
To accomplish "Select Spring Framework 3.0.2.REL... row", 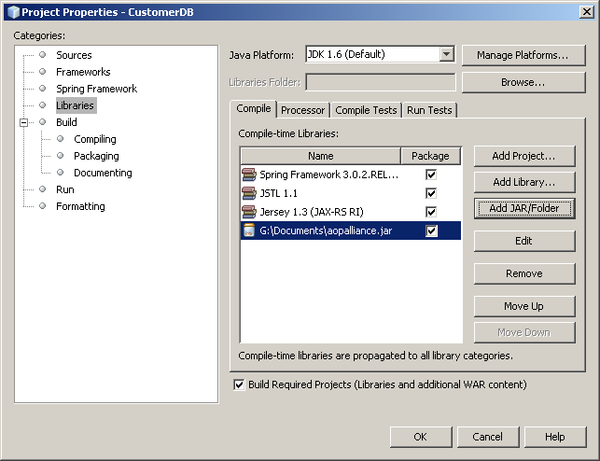I will pyautogui.click(x=351, y=175).
